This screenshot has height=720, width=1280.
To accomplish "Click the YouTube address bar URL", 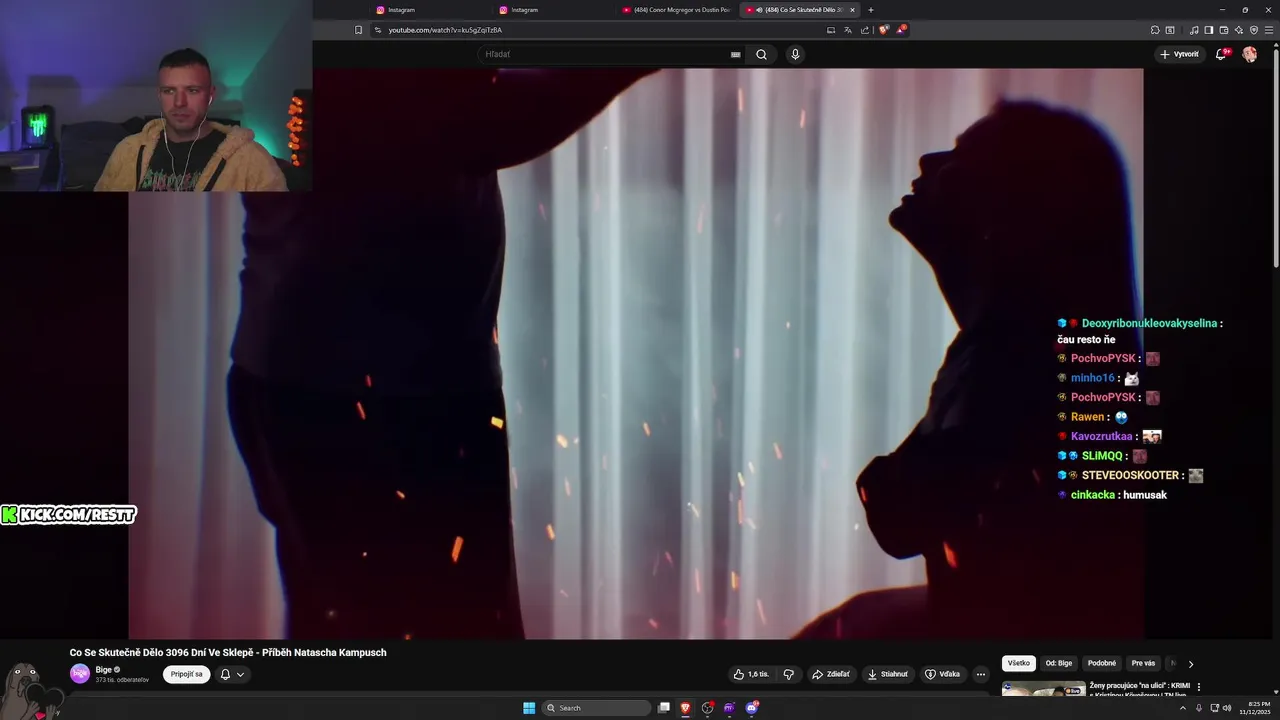I will click(x=445, y=30).
